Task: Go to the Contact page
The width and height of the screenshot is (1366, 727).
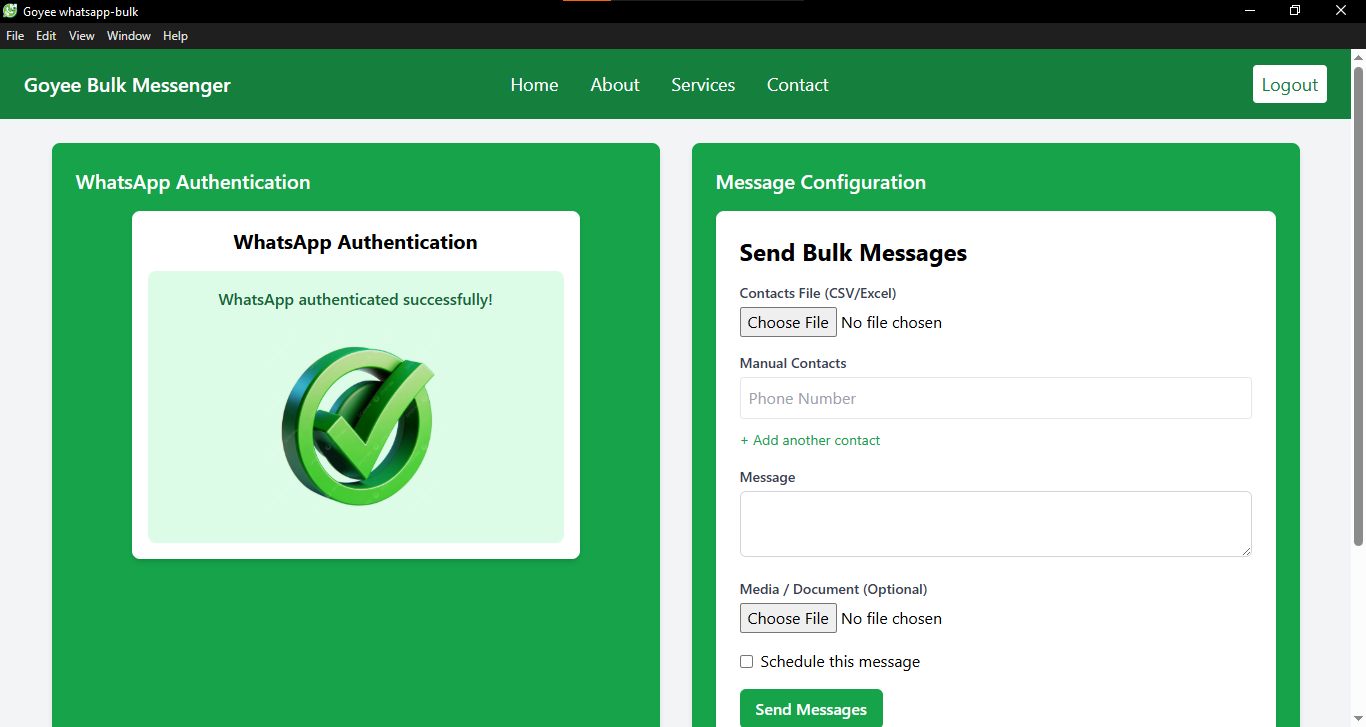Action: (x=797, y=85)
